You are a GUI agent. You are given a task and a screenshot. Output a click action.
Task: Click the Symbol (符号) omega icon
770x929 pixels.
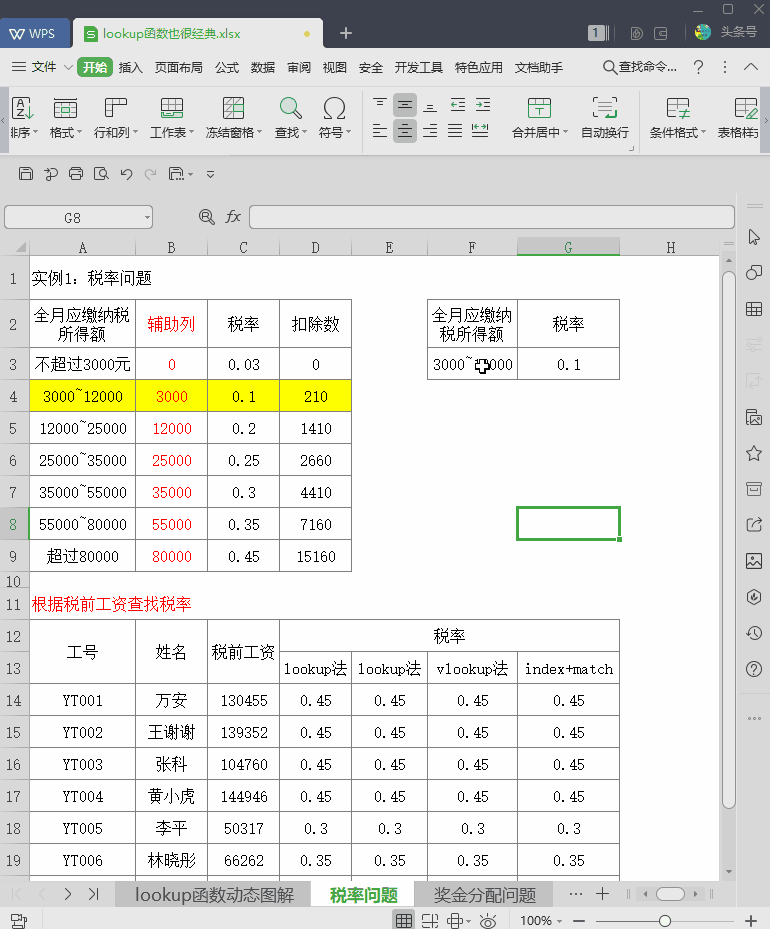334,108
